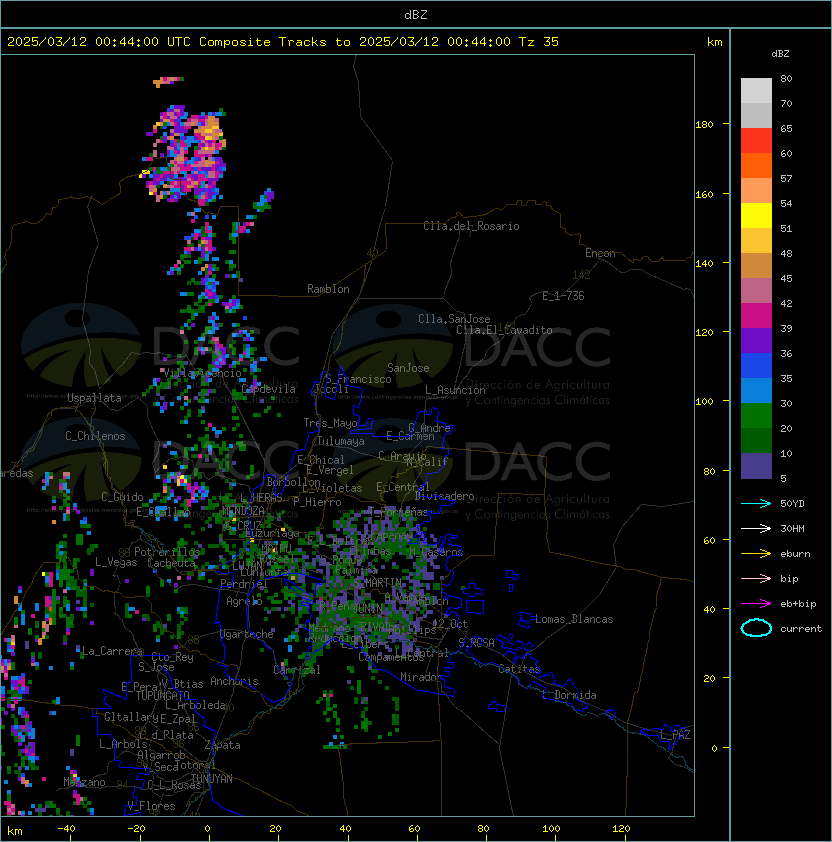Screen dimensions: 832x842
Task: Select the magenta swatch between 42 and 39 dBZ
Action: [756, 316]
